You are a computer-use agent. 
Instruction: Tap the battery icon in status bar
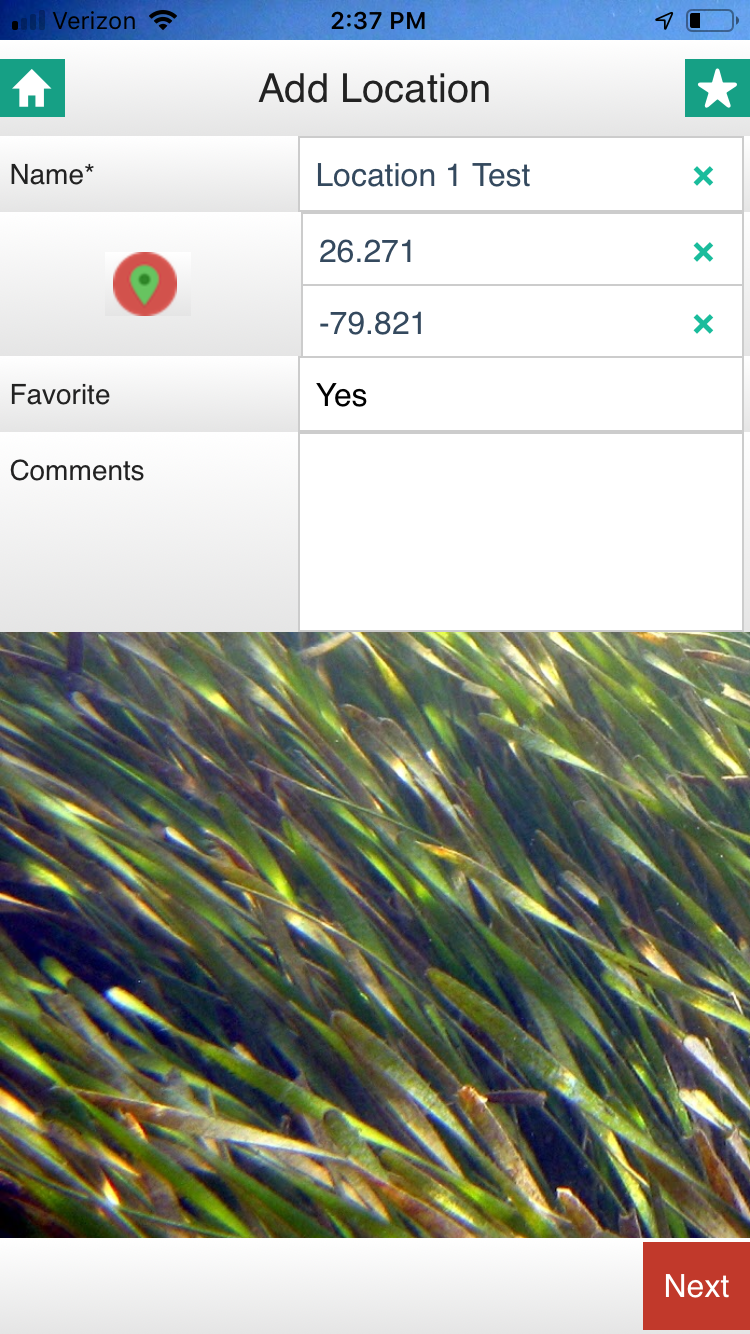[x=709, y=20]
